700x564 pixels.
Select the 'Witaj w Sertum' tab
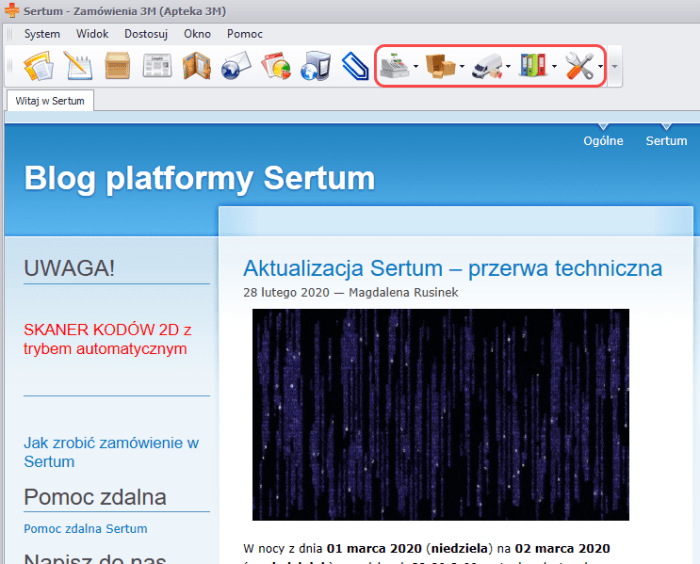(x=50, y=101)
